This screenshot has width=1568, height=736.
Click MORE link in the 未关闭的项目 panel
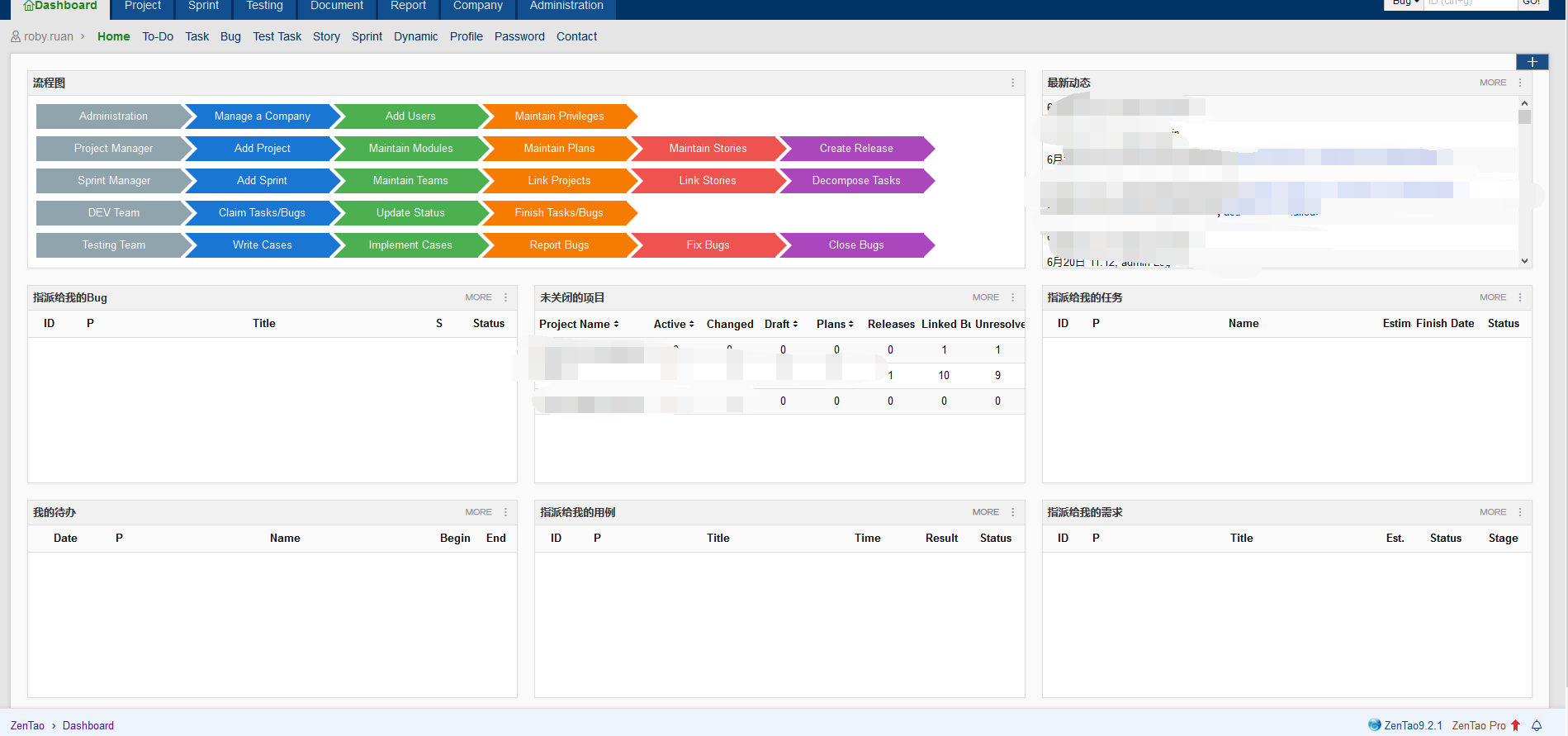[x=985, y=297]
